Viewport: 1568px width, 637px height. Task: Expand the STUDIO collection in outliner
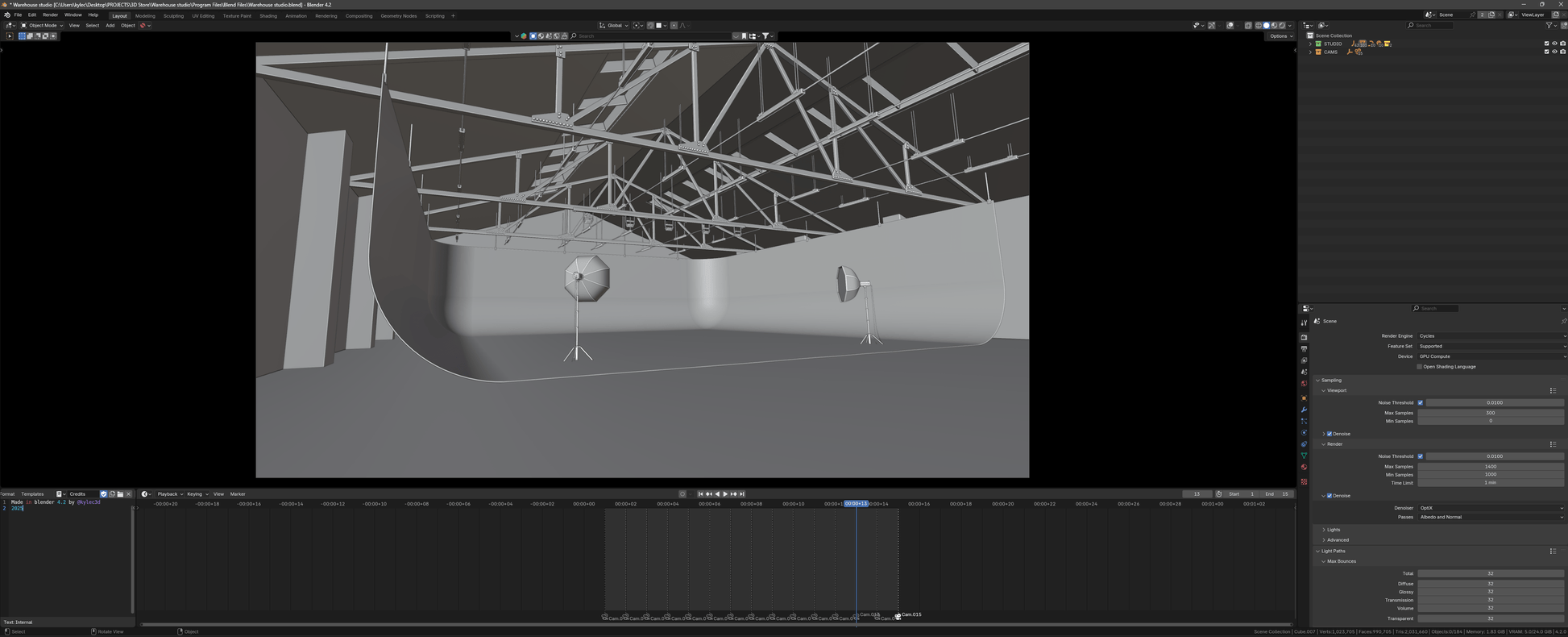[x=1310, y=44]
